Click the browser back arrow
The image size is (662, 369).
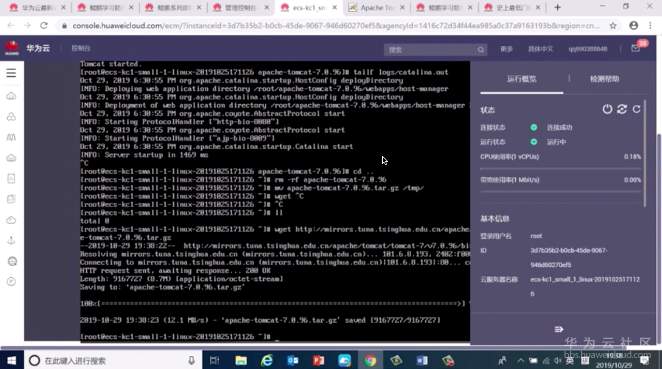click(11, 26)
